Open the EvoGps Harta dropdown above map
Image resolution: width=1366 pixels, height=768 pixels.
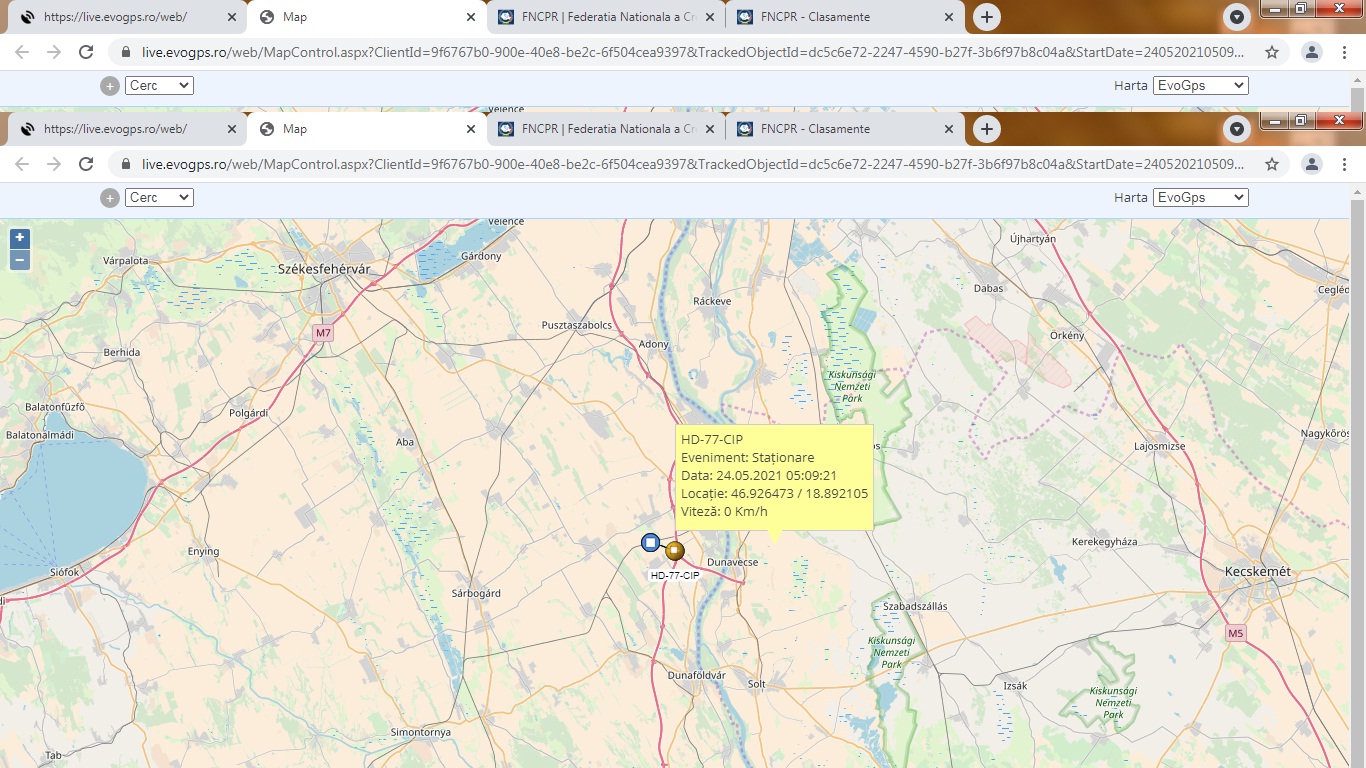[x=1200, y=198]
